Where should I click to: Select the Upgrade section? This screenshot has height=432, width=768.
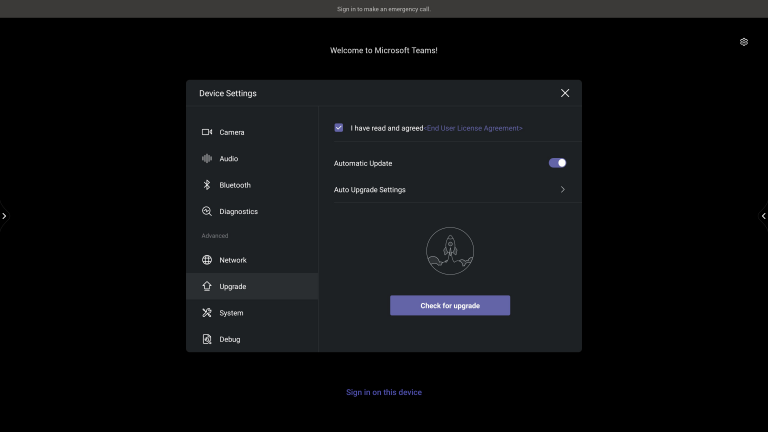(252, 286)
